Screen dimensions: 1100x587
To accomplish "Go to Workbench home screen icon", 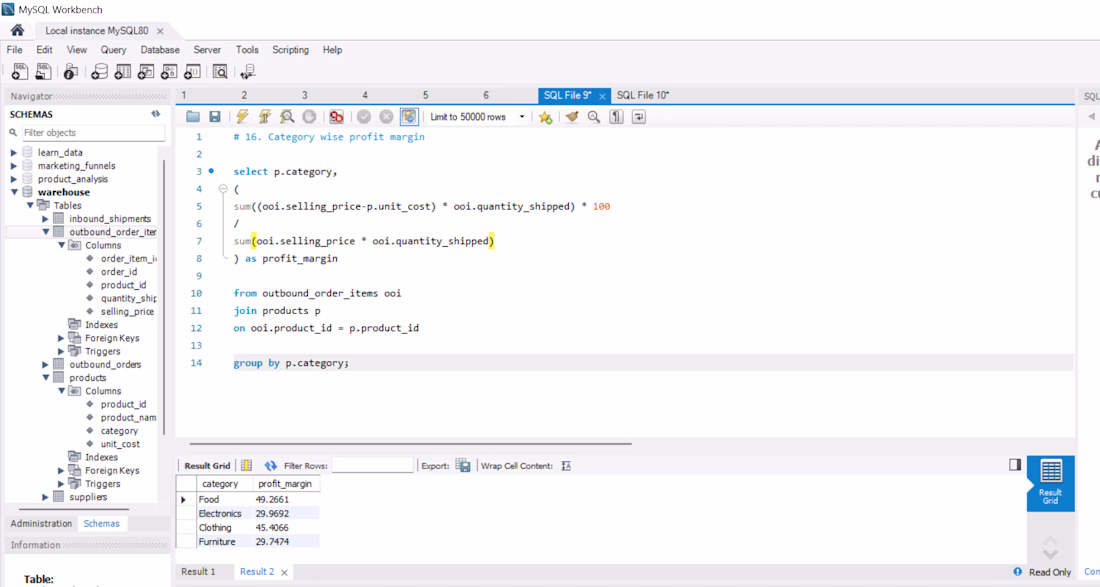I will coord(18,30).
